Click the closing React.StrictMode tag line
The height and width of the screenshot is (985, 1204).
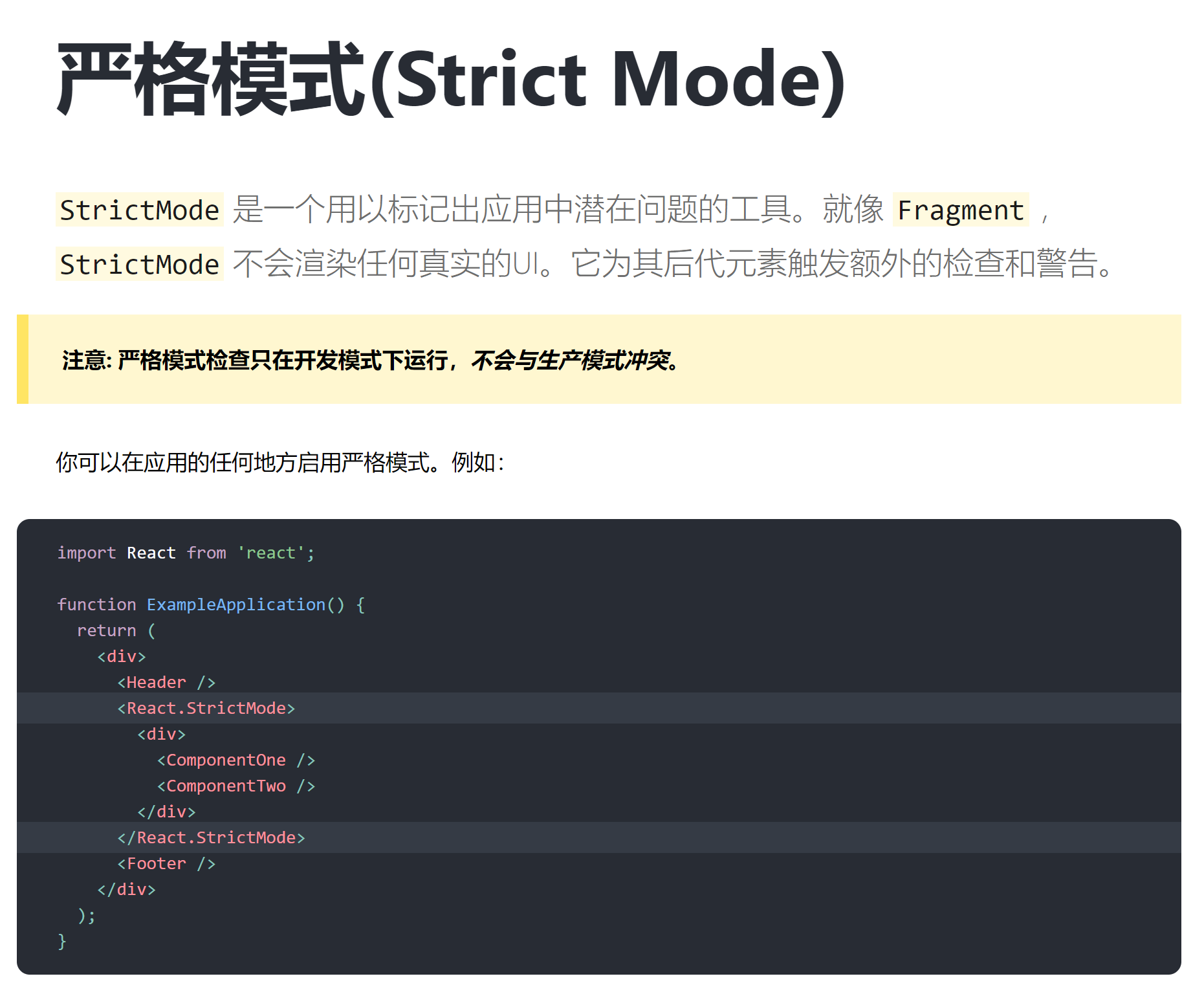click(x=212, y=837)
